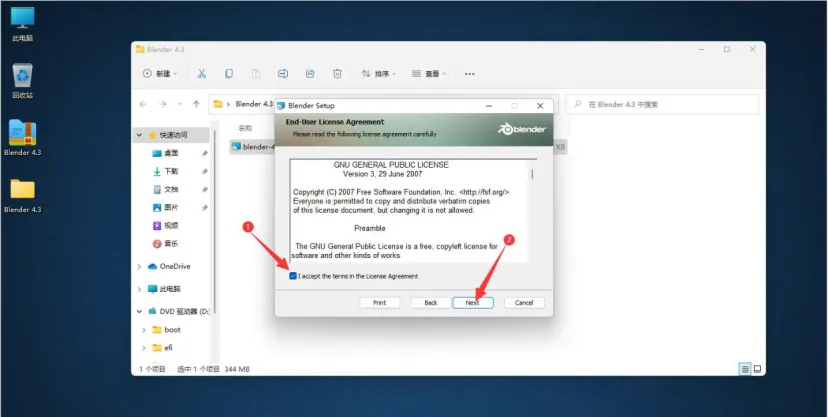Collapse the DVD 驱动器 (D:) node
The height and width of the screenshot is (417, 828).
pyautogui.click(x=139, y=311)
